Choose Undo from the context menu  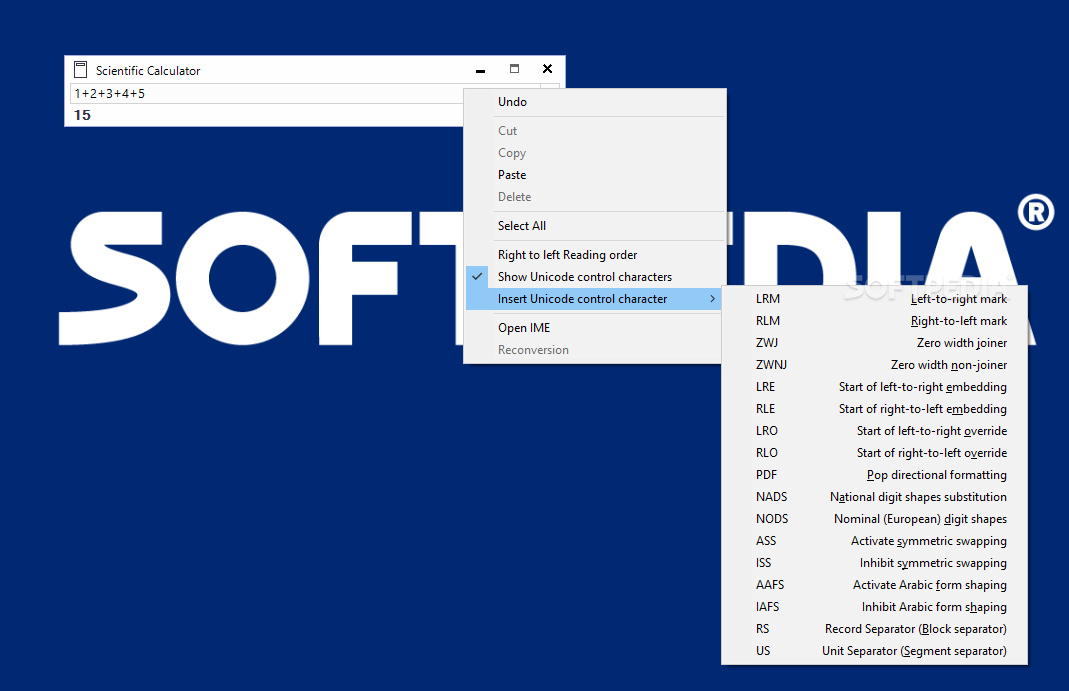tap(594, 102)
